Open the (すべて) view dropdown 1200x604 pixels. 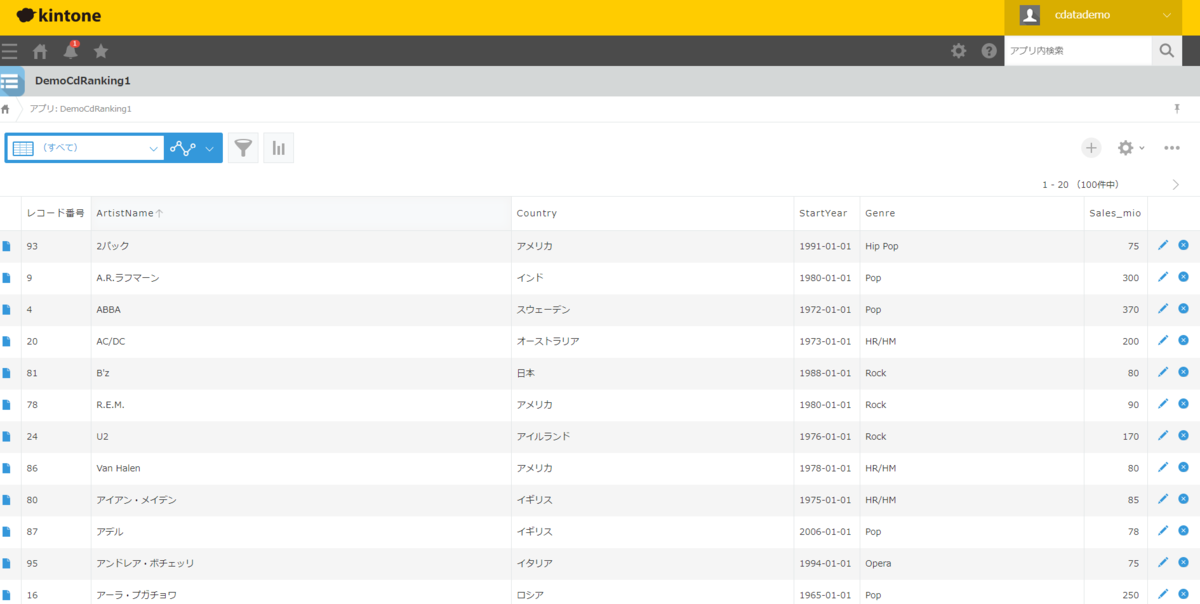86,148
